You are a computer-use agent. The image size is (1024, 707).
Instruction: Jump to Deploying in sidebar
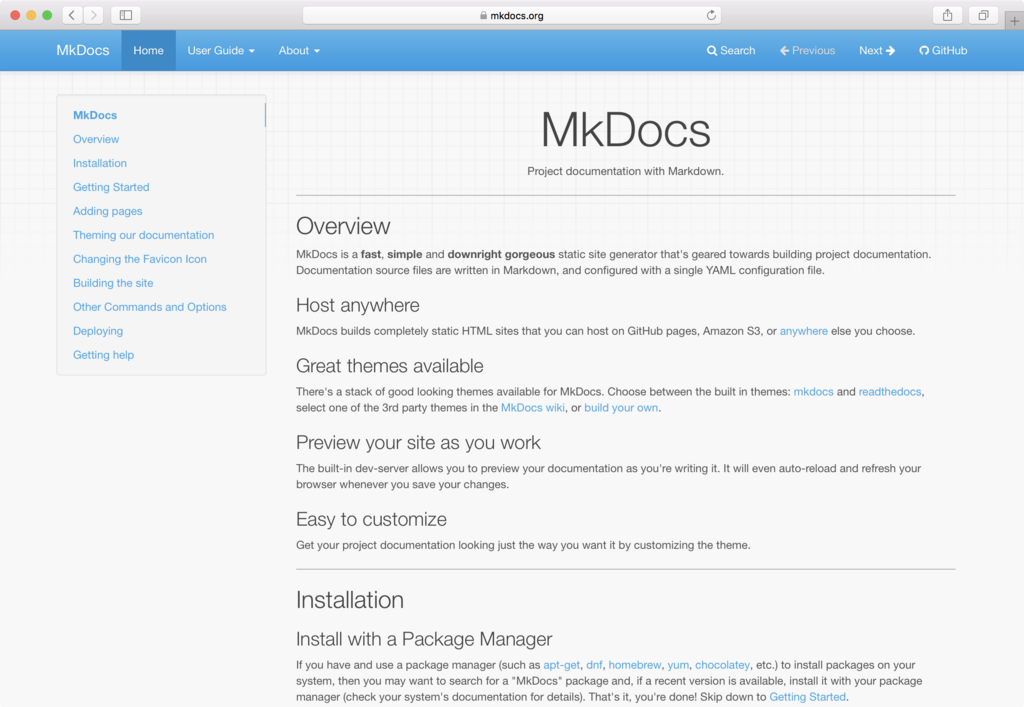click(x=98, y=331)
